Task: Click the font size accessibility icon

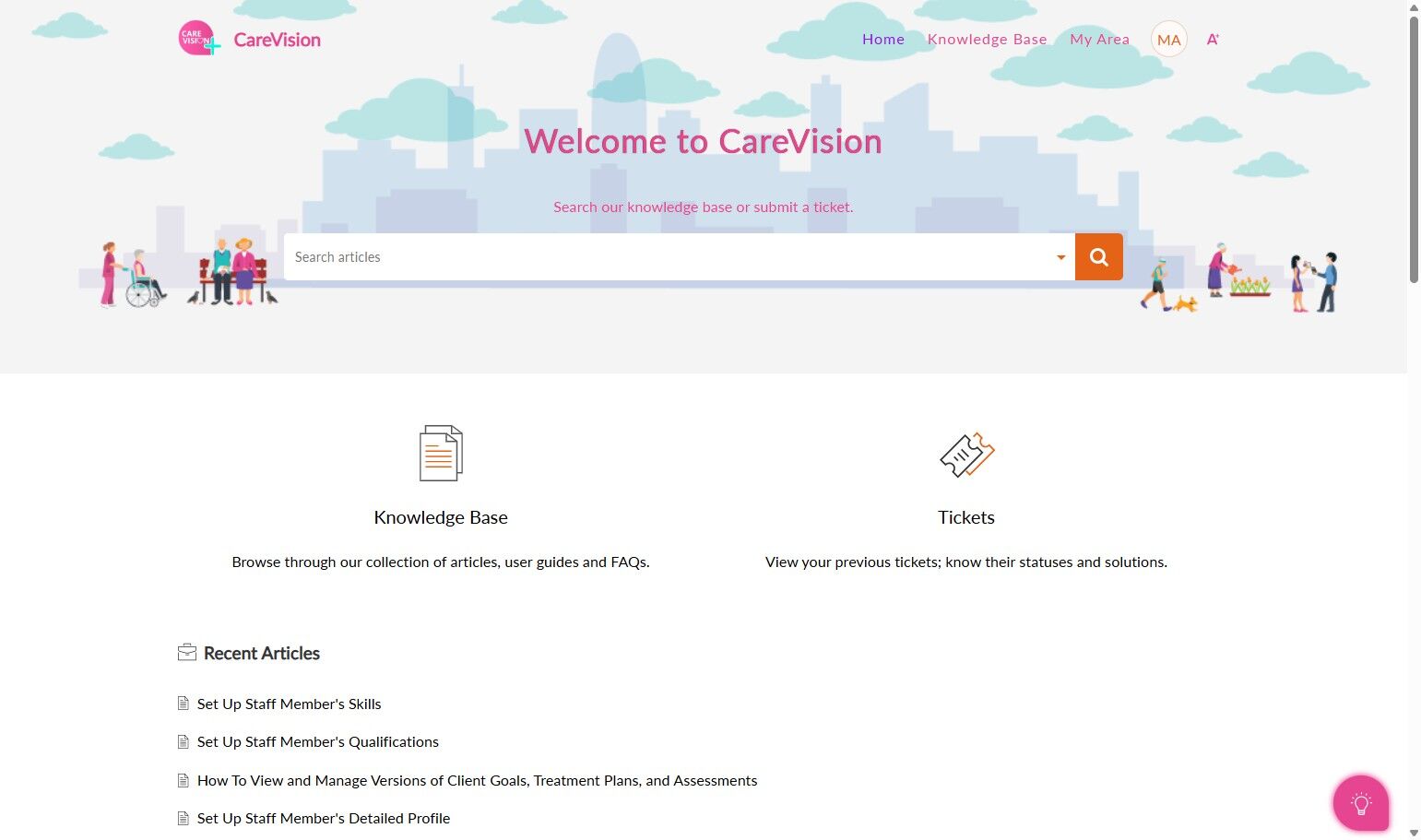Action: tap(1213, 39)
